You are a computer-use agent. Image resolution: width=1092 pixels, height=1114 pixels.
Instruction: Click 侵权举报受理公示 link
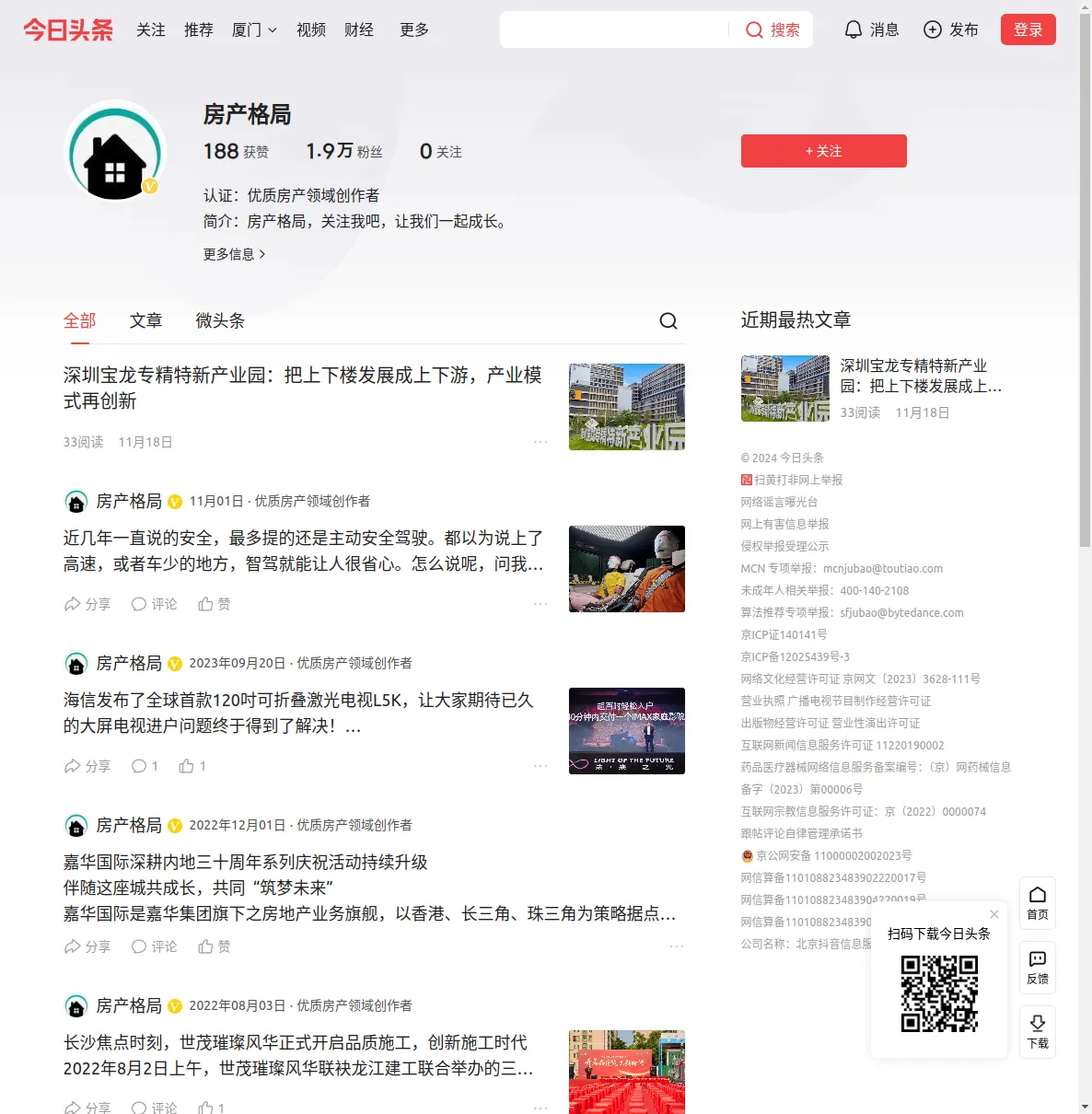pos(785,546)
